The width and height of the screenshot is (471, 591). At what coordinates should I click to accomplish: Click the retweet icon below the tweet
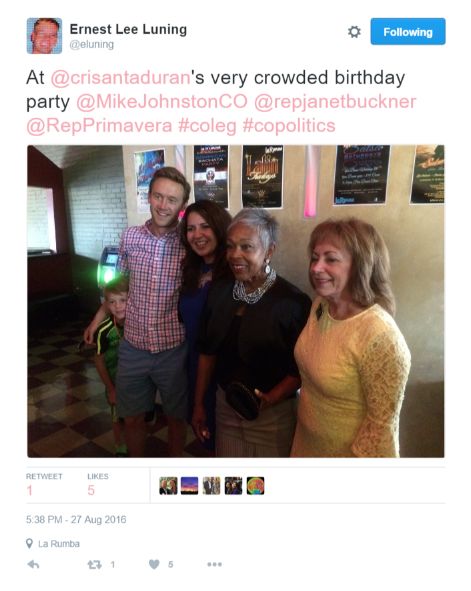(x=94, y=564)
